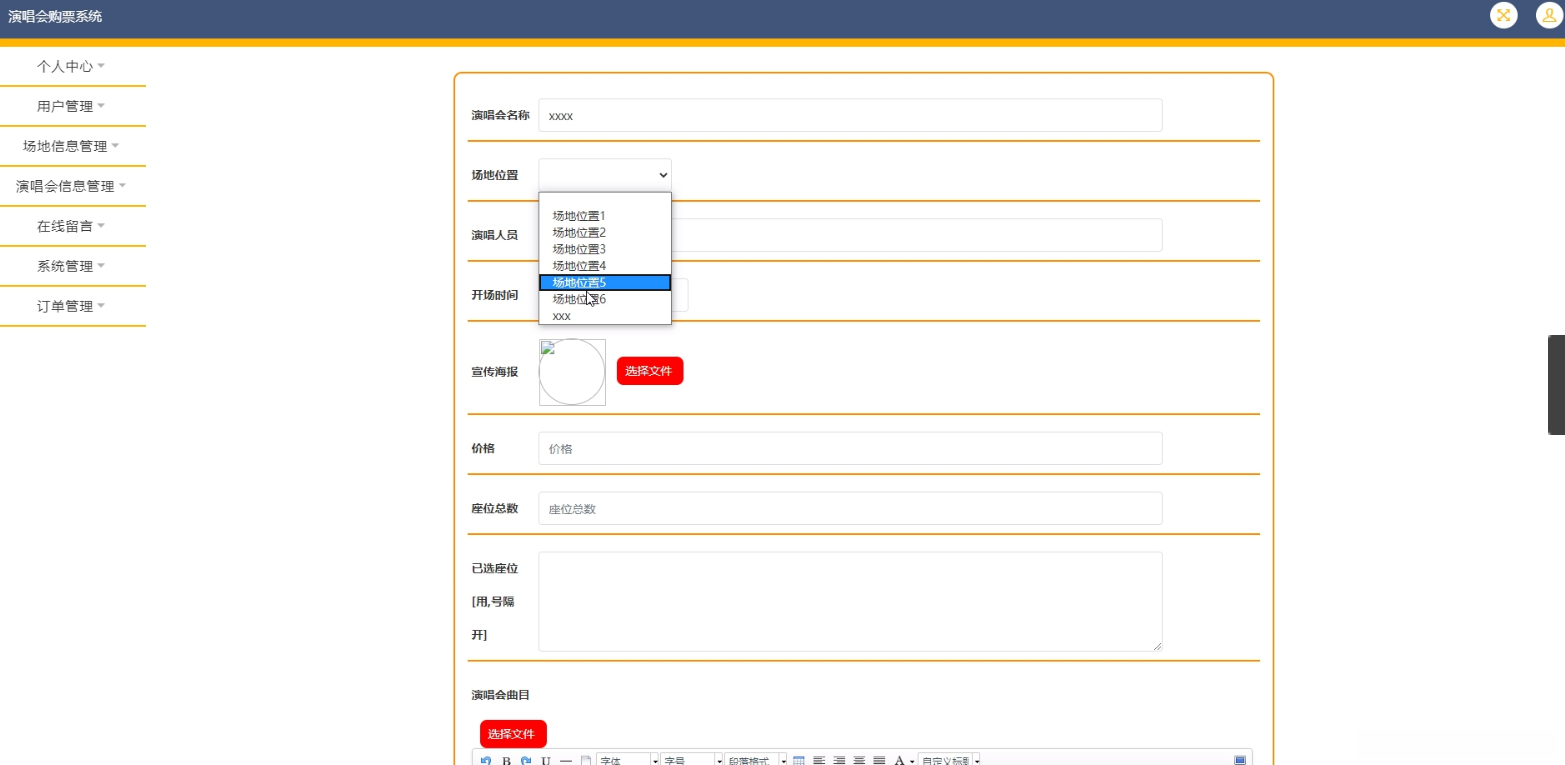Image resolution: width=1565 pixels, height=765 pixels.
Task: Click the 宣传海报 image placeholder
Action: 572,372
